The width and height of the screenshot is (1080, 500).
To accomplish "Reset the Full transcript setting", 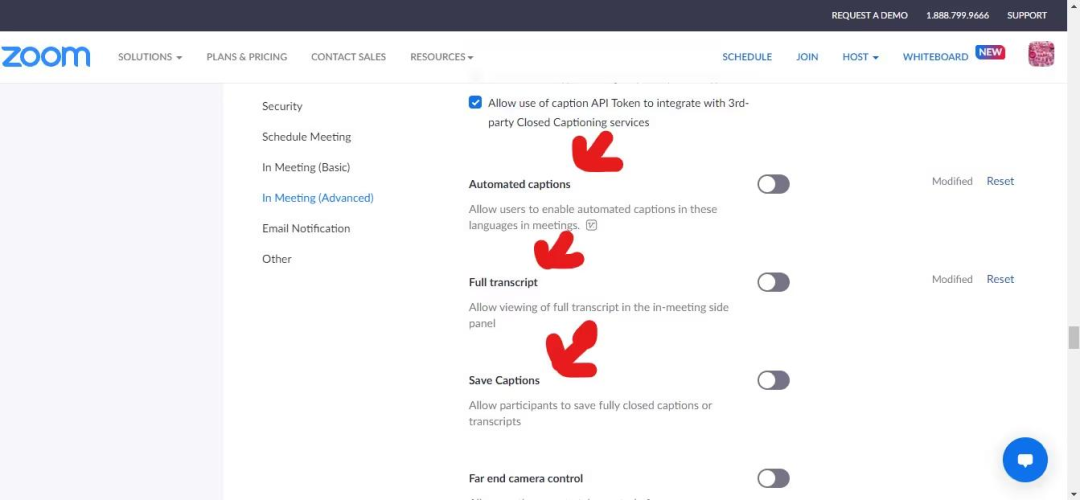I will click(x=1000, y=279).
